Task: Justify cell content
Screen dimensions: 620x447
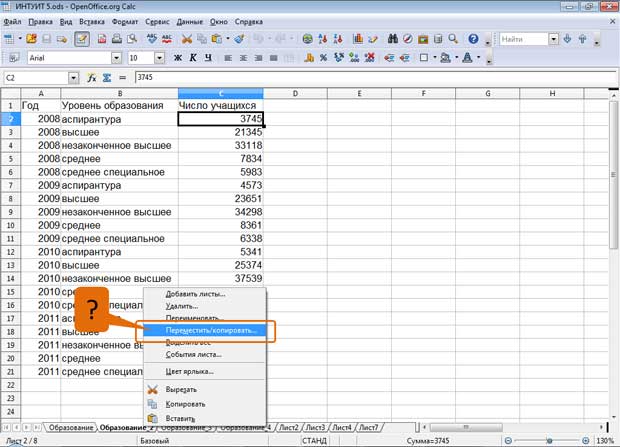Action: point(273,58)
